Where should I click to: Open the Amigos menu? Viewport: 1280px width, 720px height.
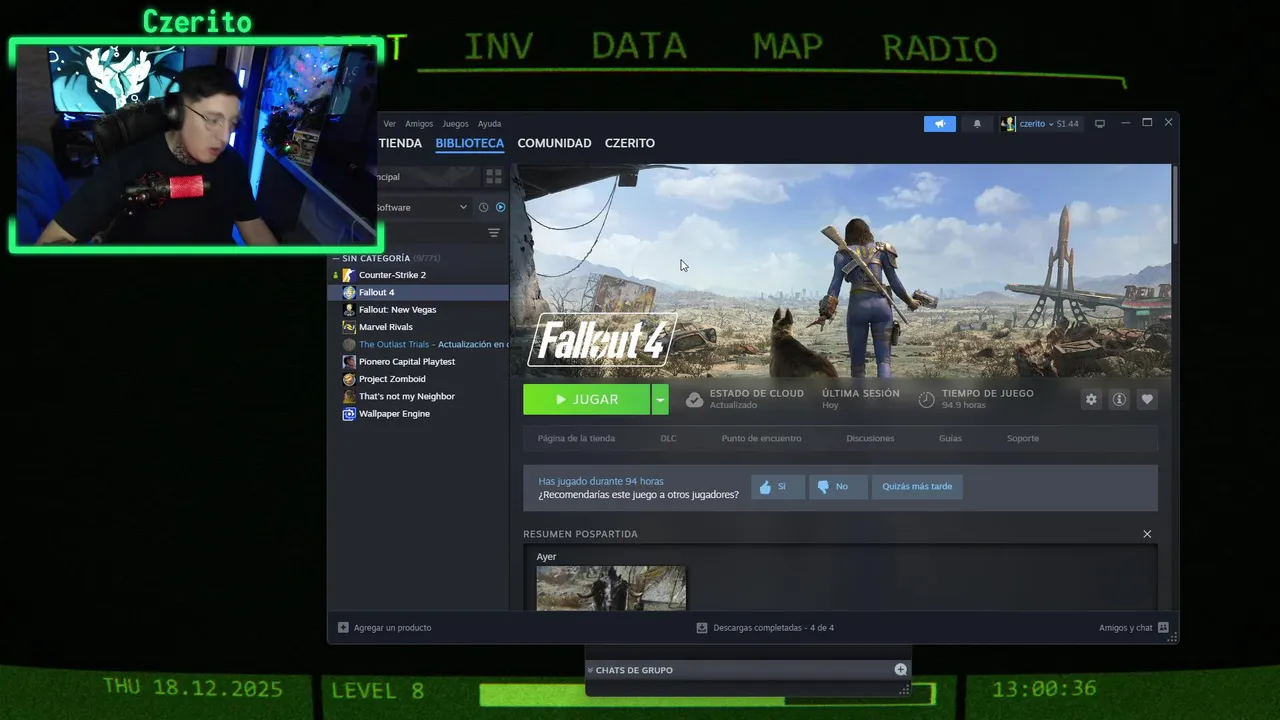(419, 124)
